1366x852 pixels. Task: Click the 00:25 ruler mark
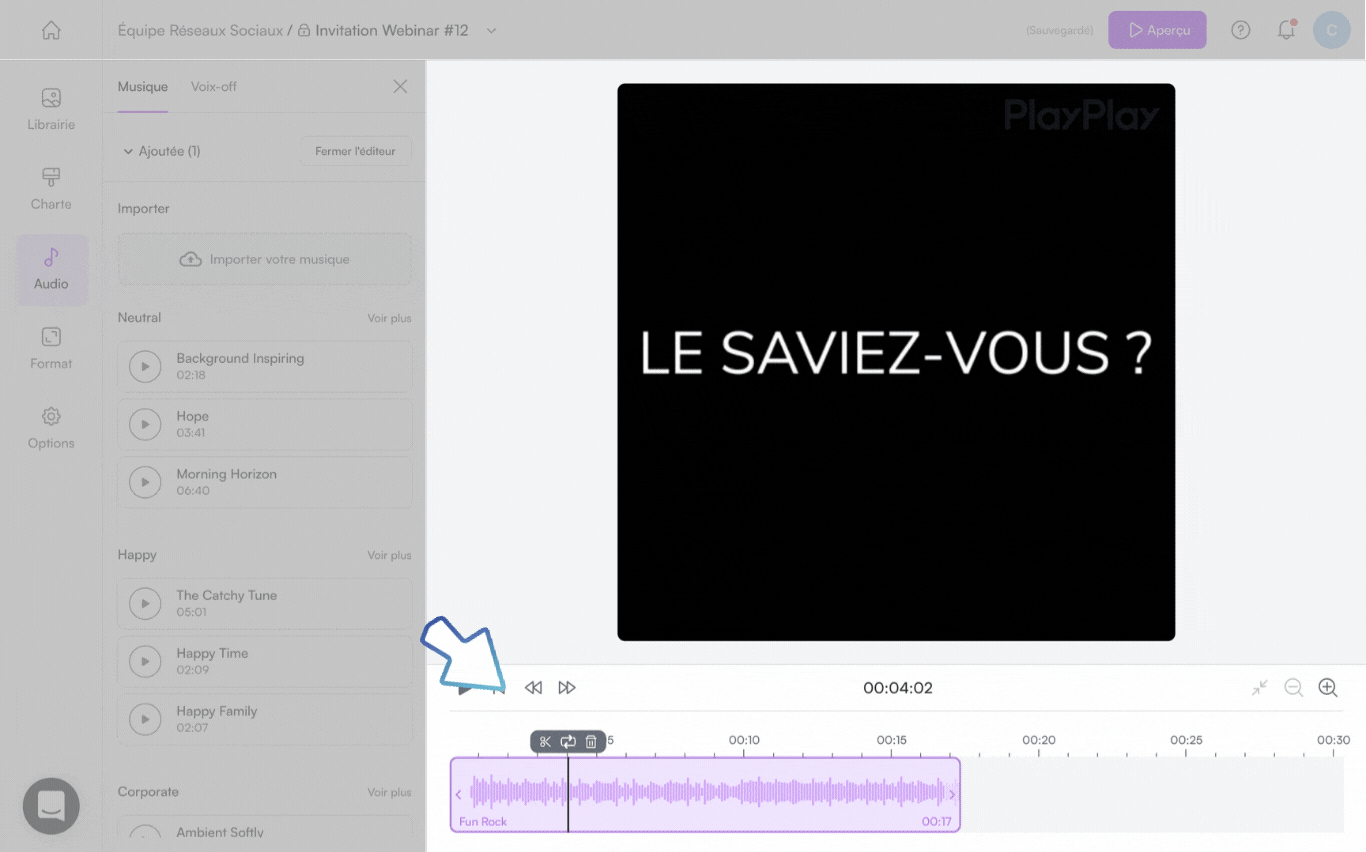coord(1186,741)
